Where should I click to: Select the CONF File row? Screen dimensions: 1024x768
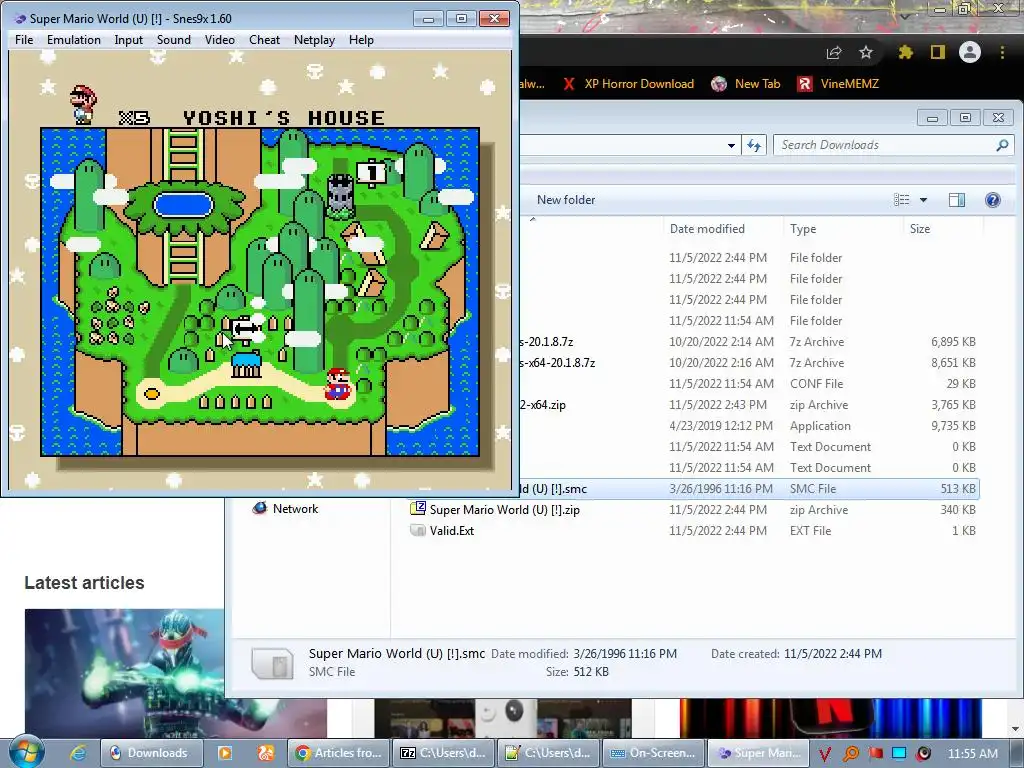[x=749, y=383]
